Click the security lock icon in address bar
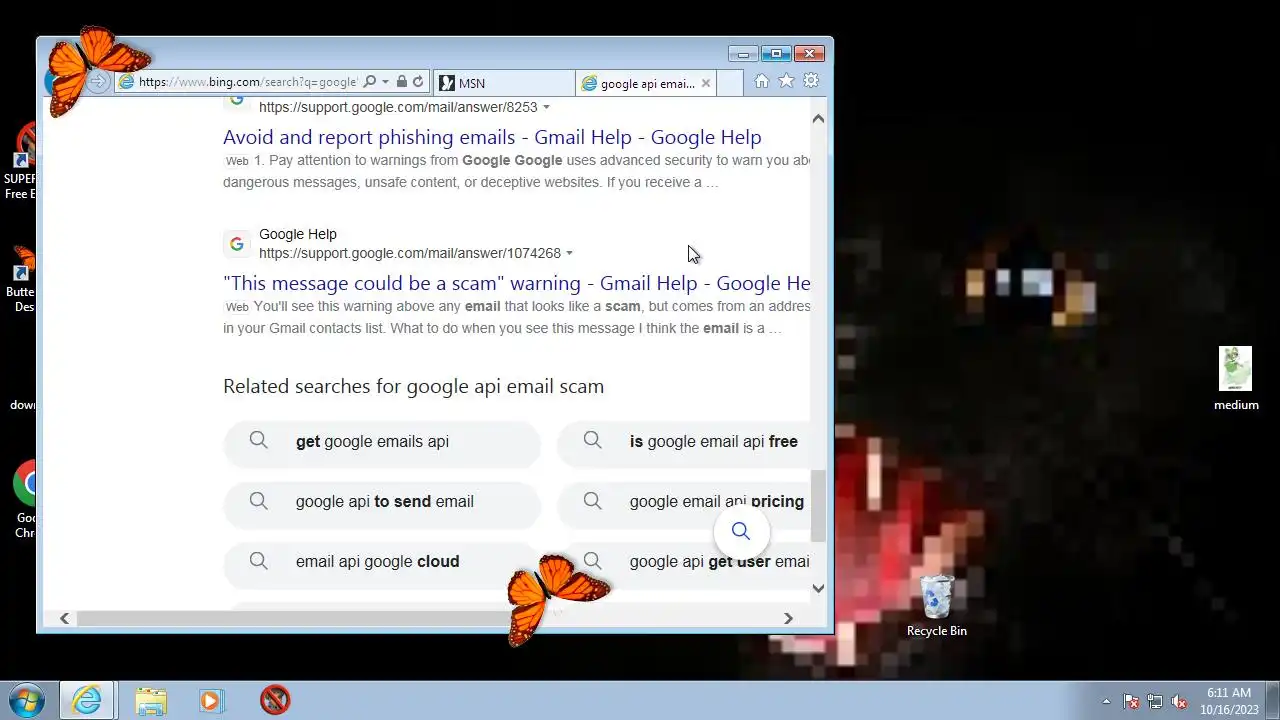This screenshot has height=720, width=1280. point(401,82)
